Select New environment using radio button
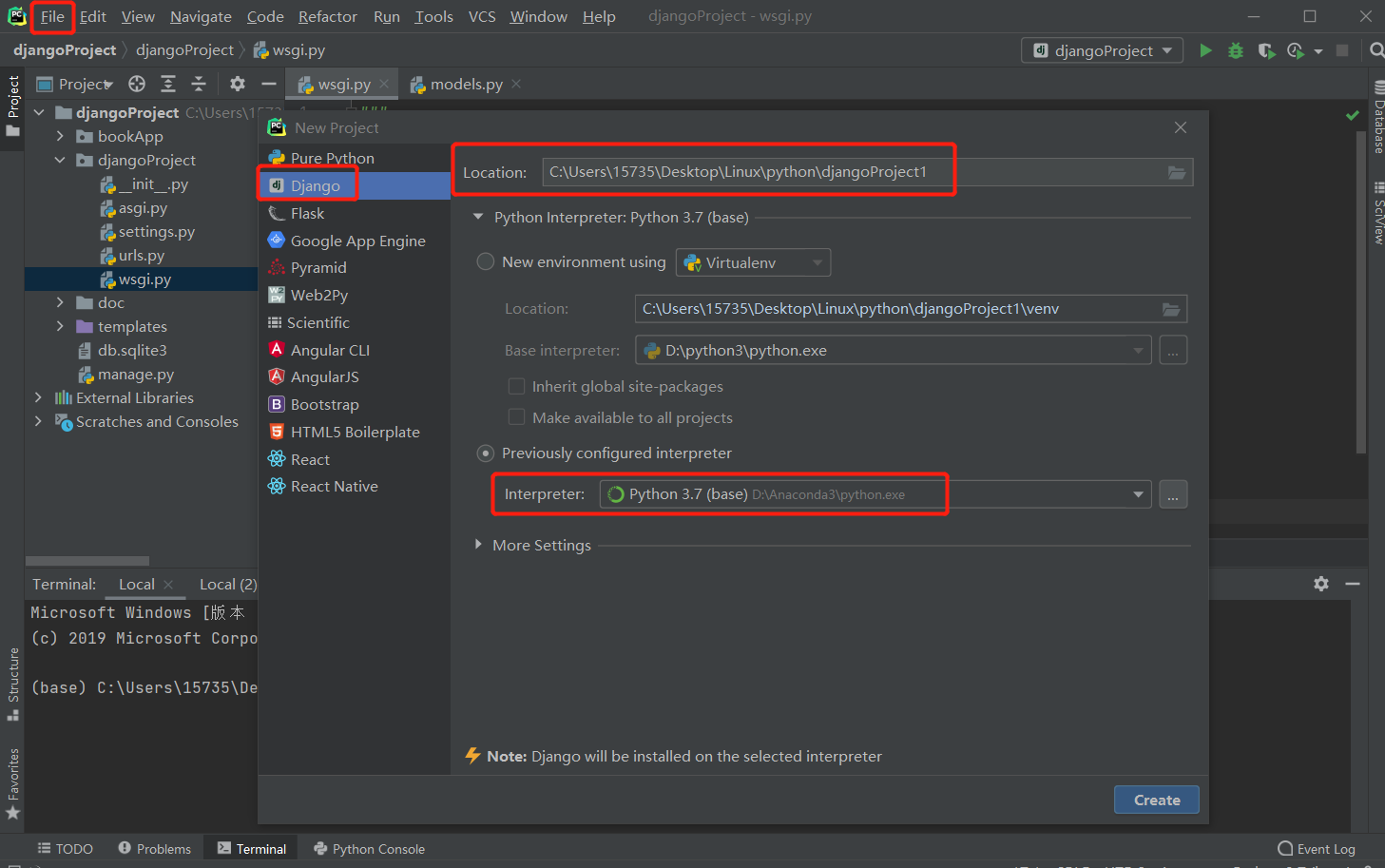This screenshot has height=868, width=1385. click(486, 261)
